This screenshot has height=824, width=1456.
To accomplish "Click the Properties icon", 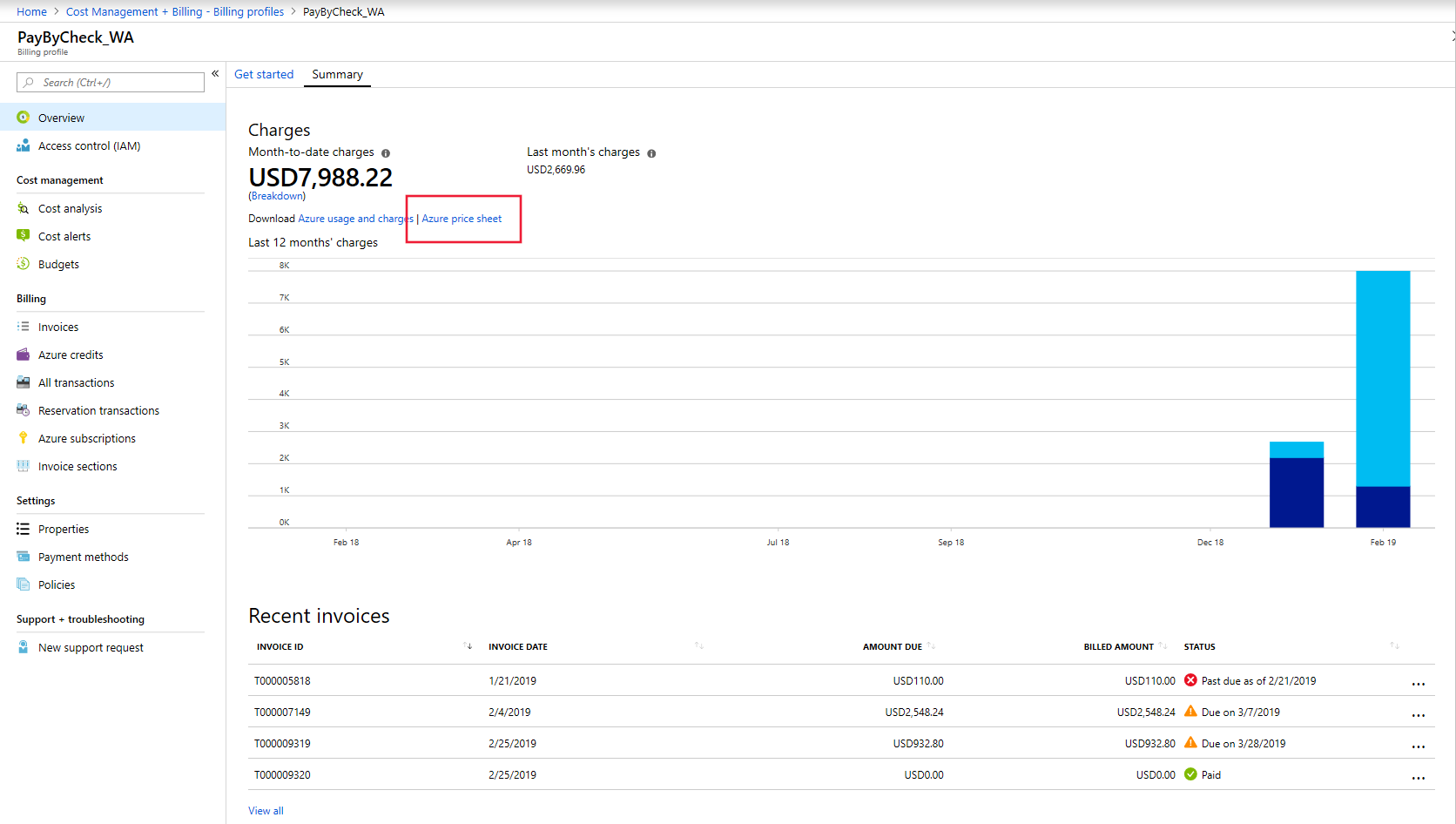I will click(24, 529).
